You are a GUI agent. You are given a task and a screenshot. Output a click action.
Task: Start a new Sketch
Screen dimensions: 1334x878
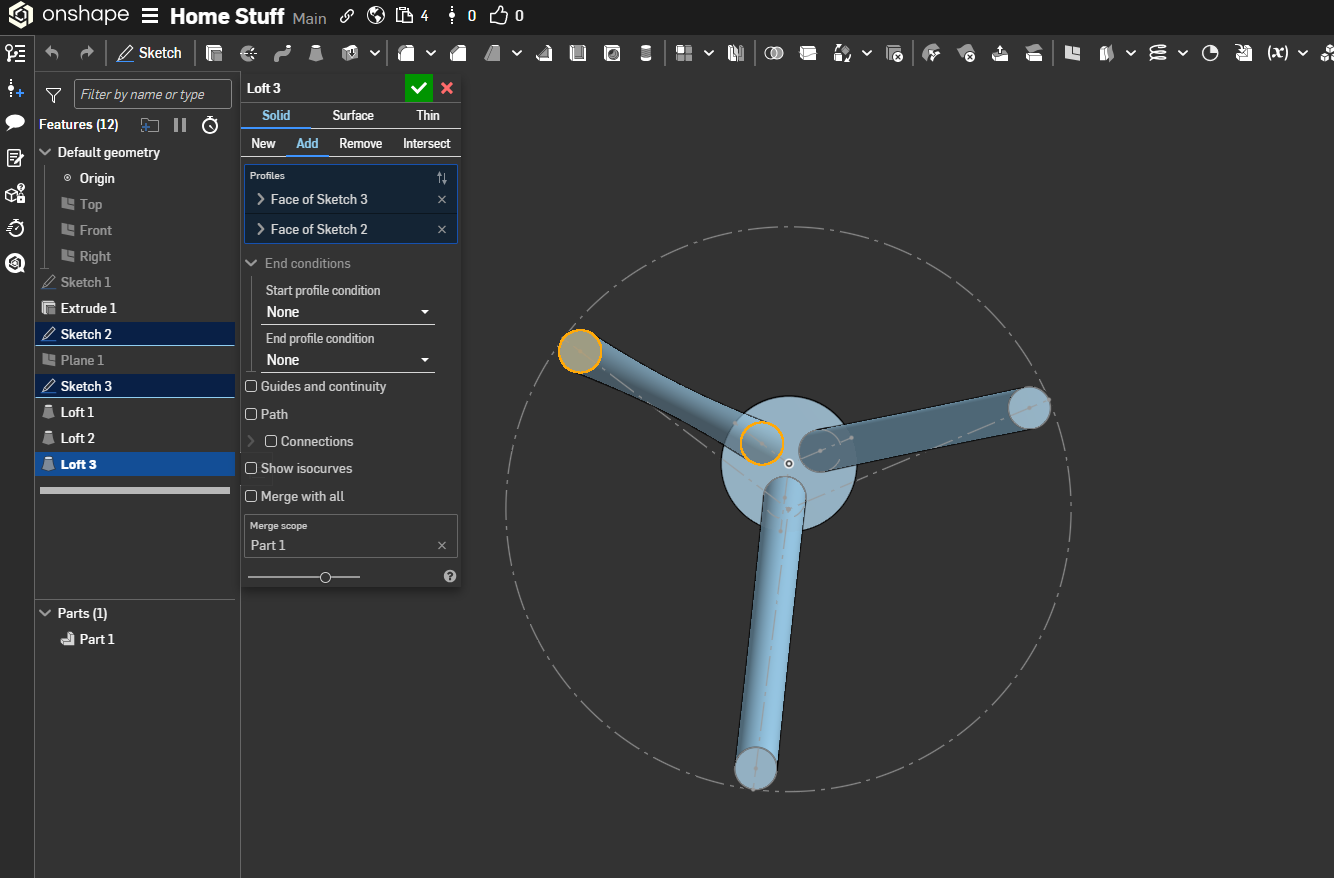click(x=150, y=53)
